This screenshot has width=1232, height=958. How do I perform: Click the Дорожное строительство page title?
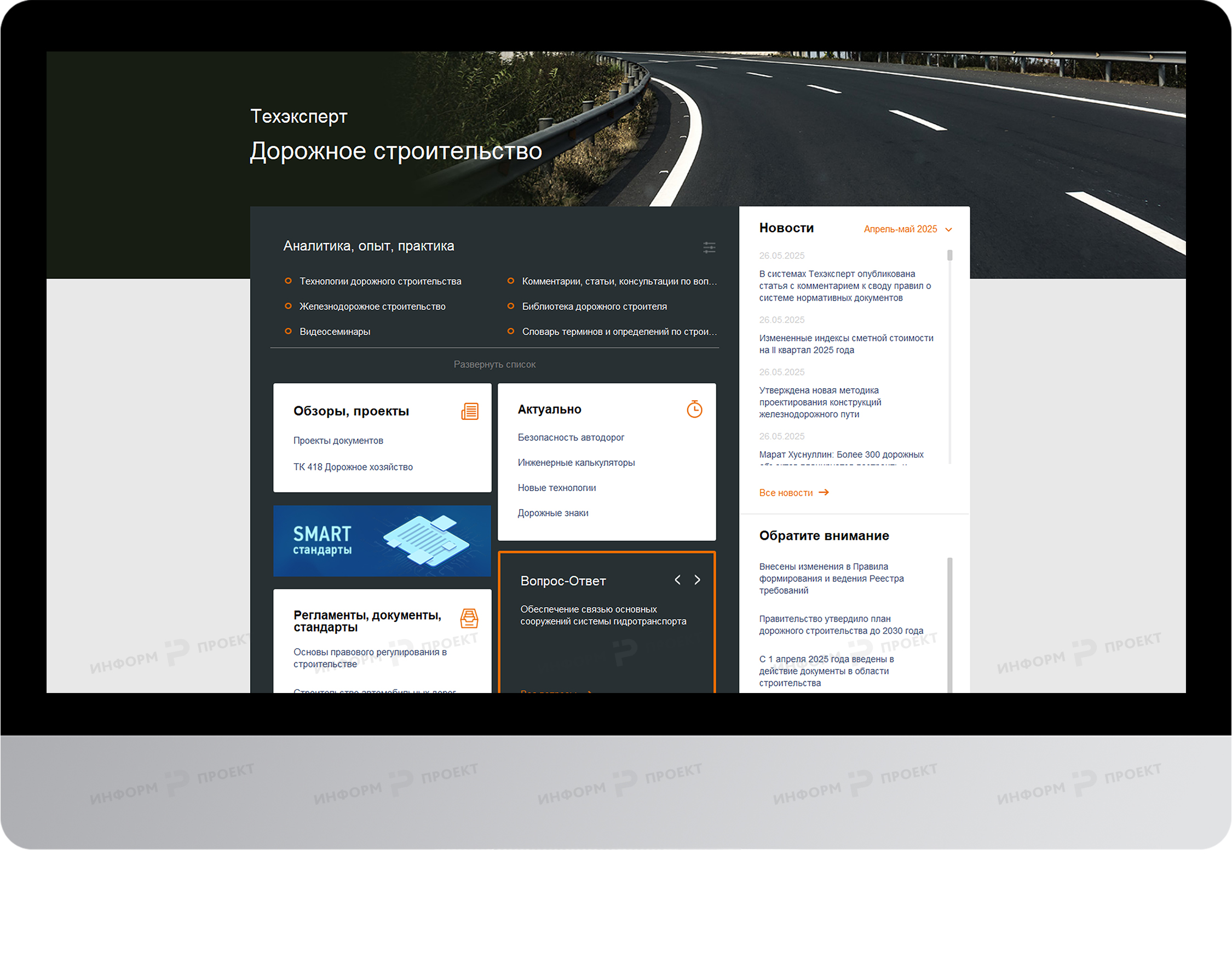396,151
